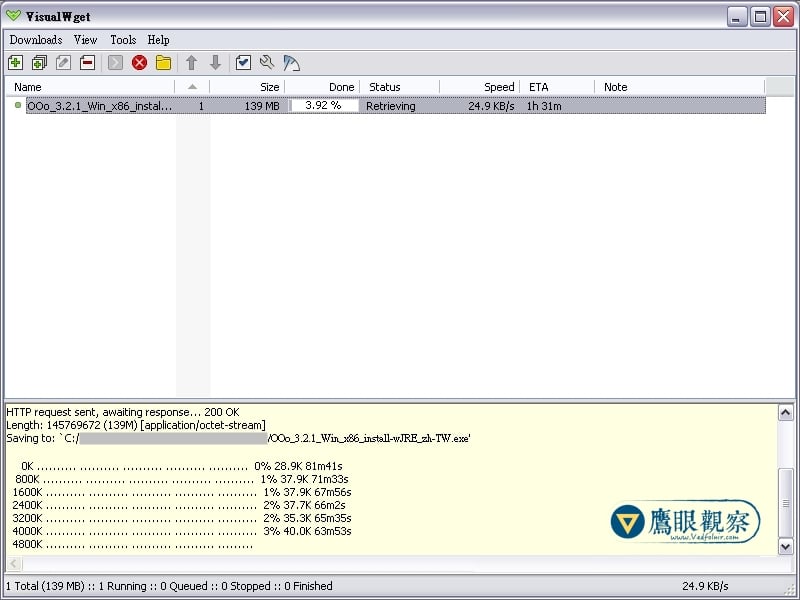Sort by the ETA column header
The image size is (800, 600).
click(557, 87)
